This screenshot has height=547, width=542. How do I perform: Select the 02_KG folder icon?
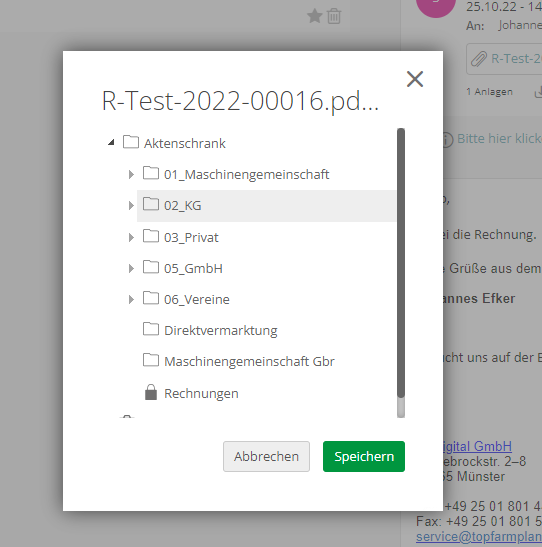tap(151, 204)
